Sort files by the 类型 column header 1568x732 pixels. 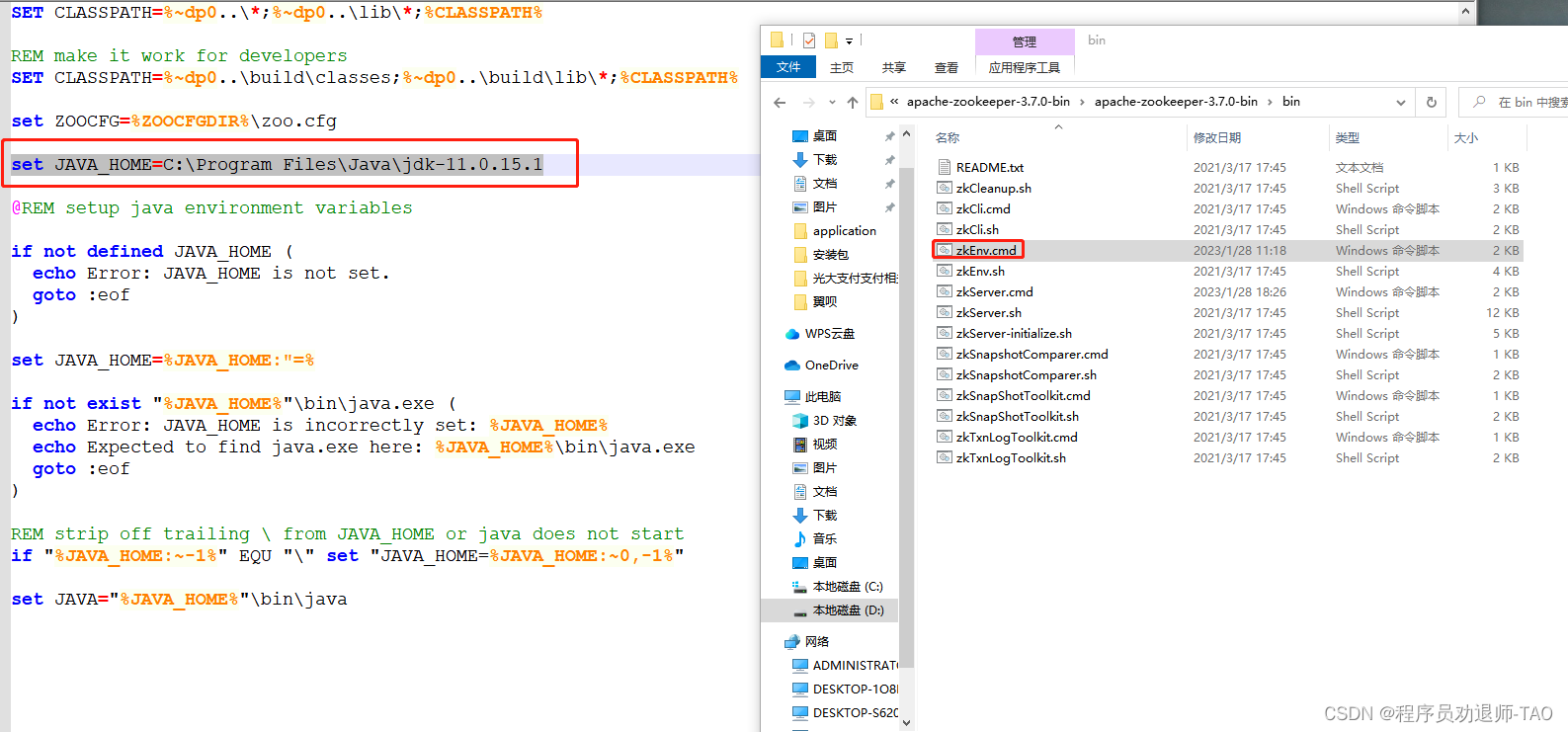pyautogui.click(x=1388, y=138)
